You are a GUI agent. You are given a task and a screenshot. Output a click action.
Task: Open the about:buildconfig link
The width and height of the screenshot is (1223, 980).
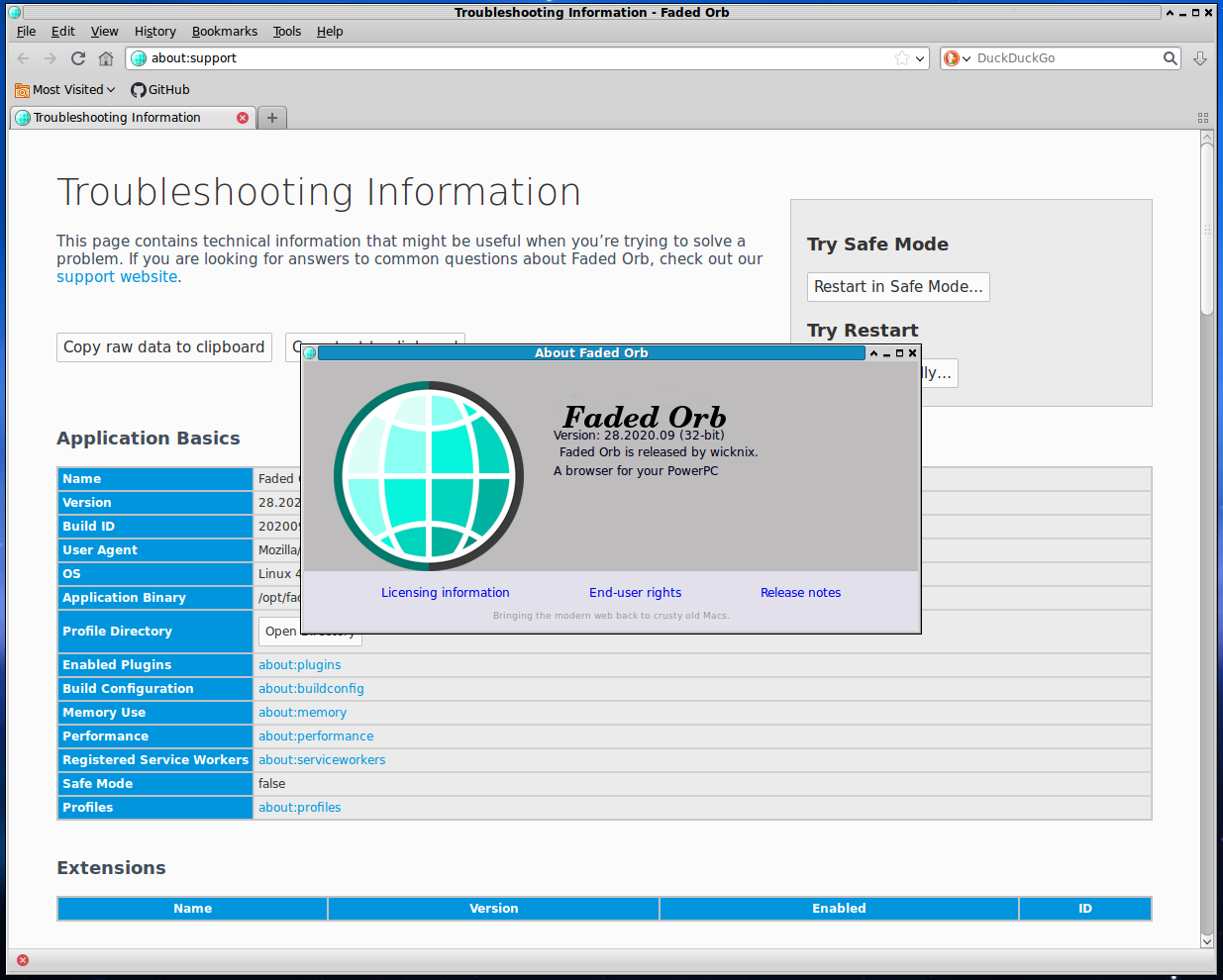click(x=311, y=689)
